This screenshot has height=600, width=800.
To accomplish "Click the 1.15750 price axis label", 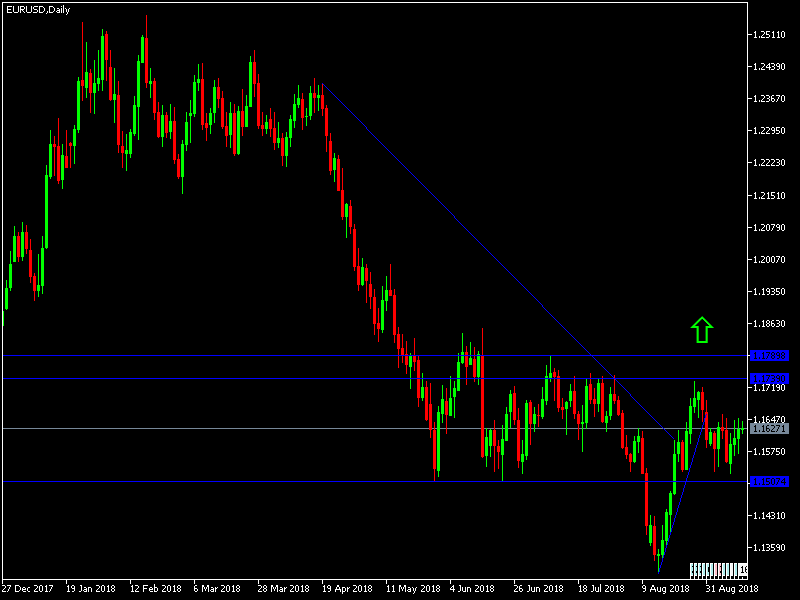I will tap(769, 452).
